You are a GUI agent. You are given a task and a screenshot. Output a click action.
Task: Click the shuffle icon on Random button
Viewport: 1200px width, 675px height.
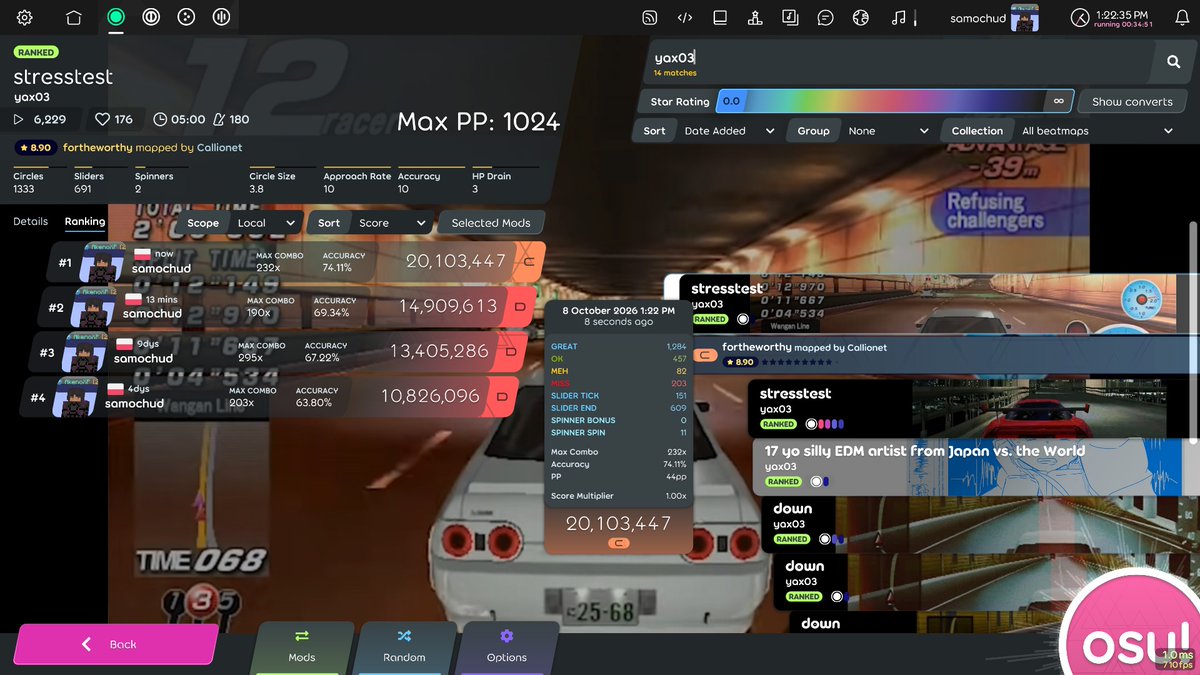click(404, 636)
